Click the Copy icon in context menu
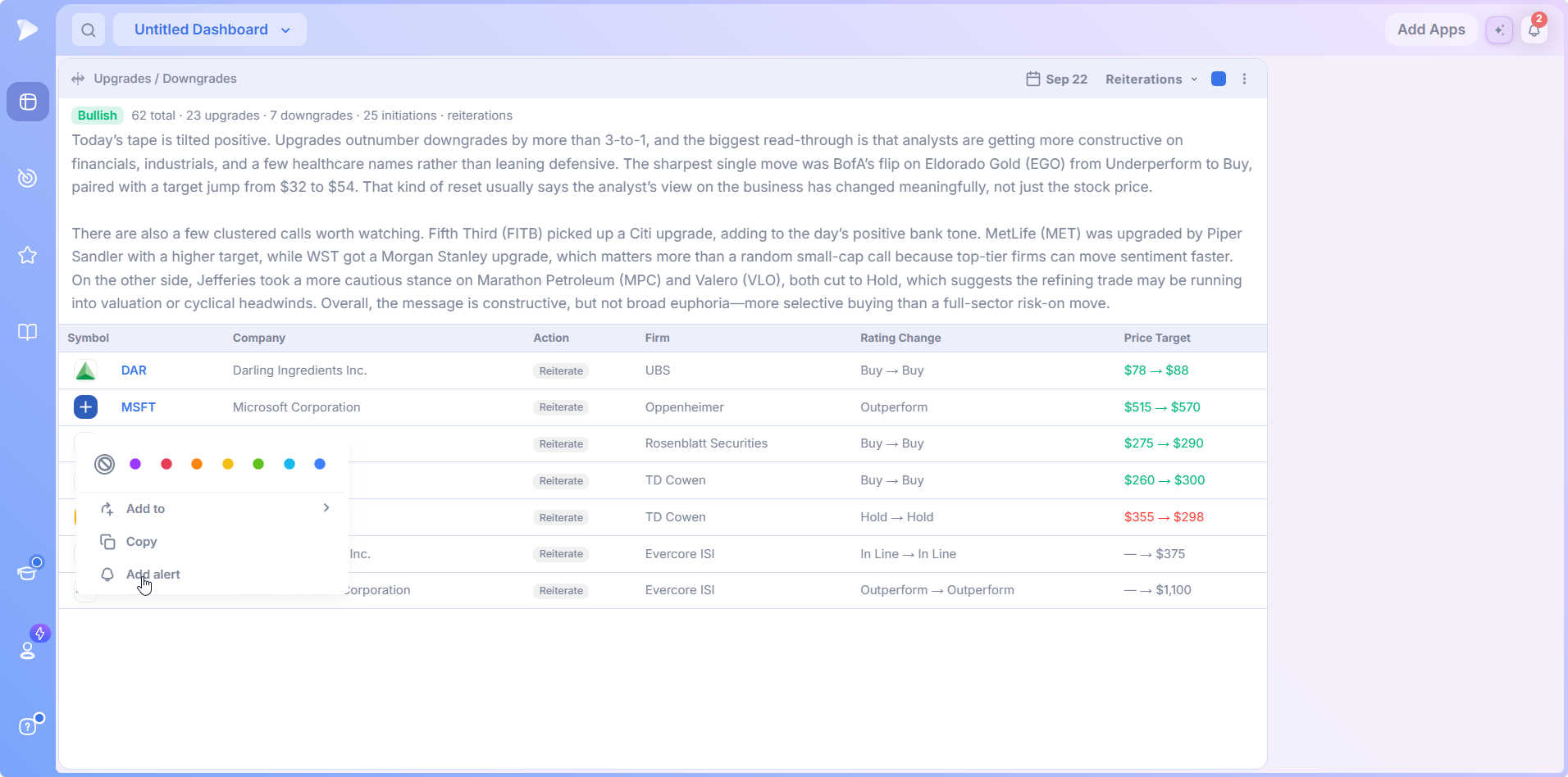This screenshot has width=1568, height=777. [x=107, y=542]
